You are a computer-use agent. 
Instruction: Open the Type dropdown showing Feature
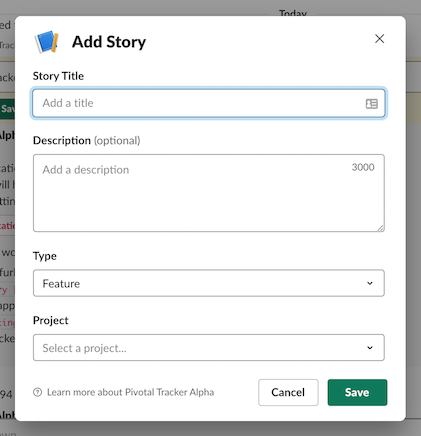[x=209, y=283]
